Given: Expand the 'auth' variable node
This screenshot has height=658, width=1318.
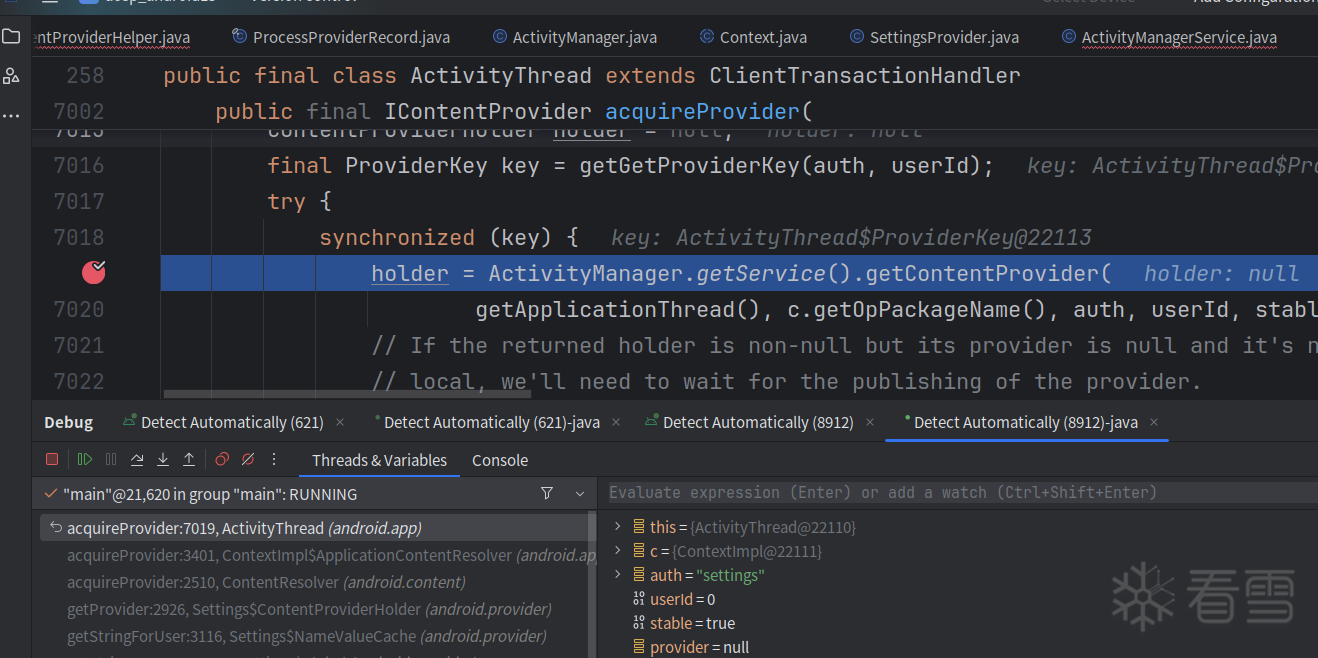Looking at the screenshot, I should click(617, 575).
